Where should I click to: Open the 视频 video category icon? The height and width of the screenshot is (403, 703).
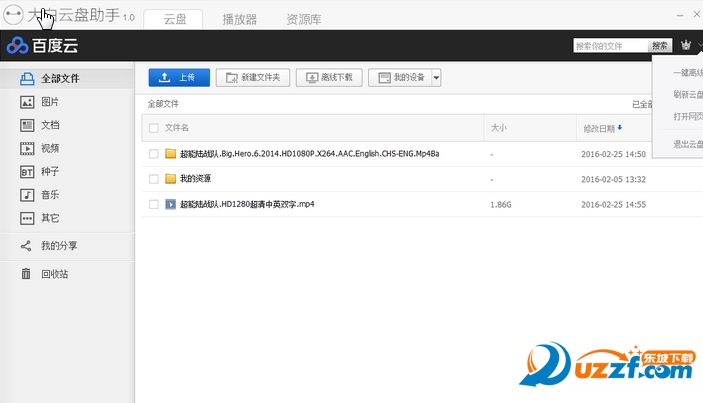pyautogui.click(x=27, y=148)
